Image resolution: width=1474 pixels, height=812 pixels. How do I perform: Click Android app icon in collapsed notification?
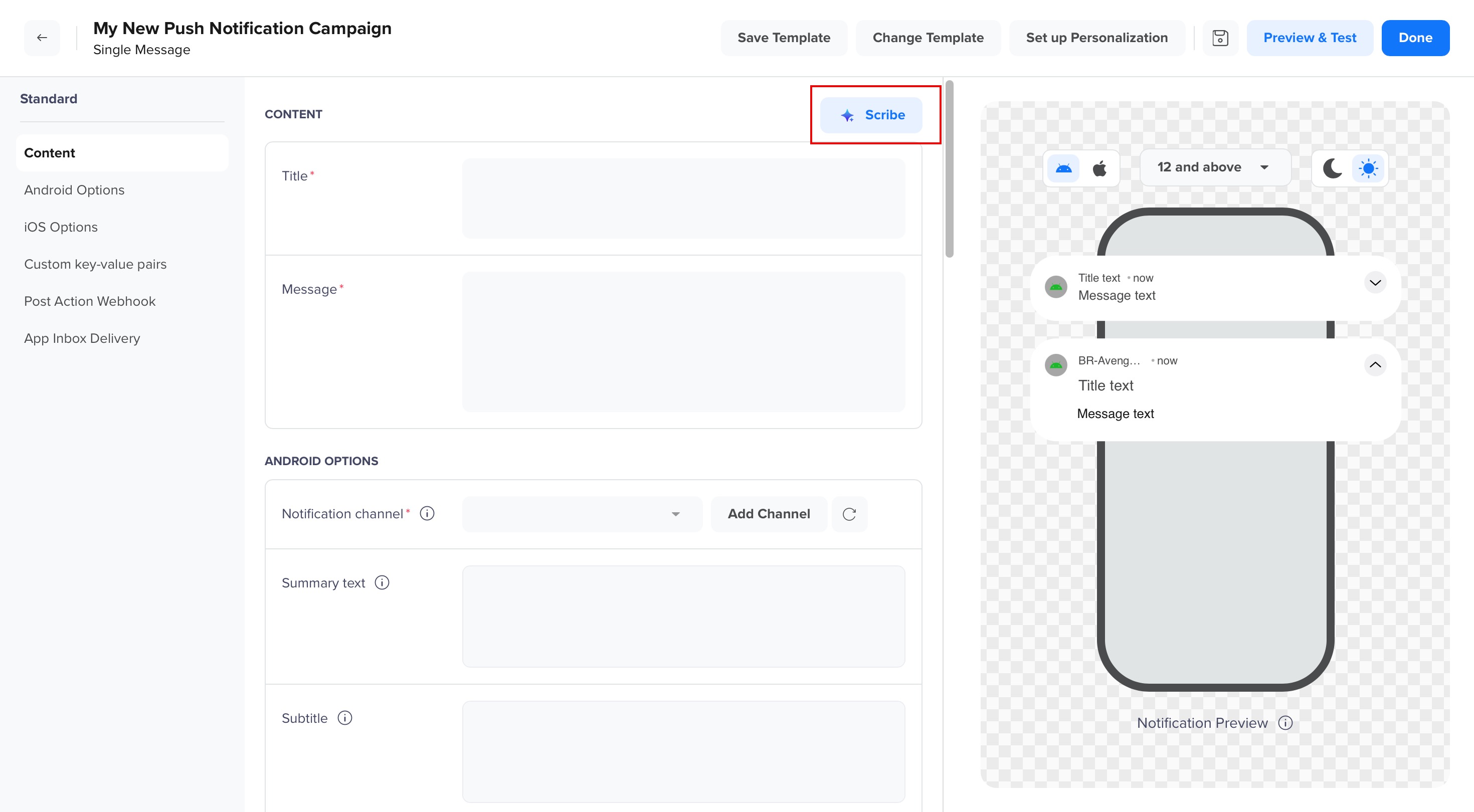[1056, 287]
